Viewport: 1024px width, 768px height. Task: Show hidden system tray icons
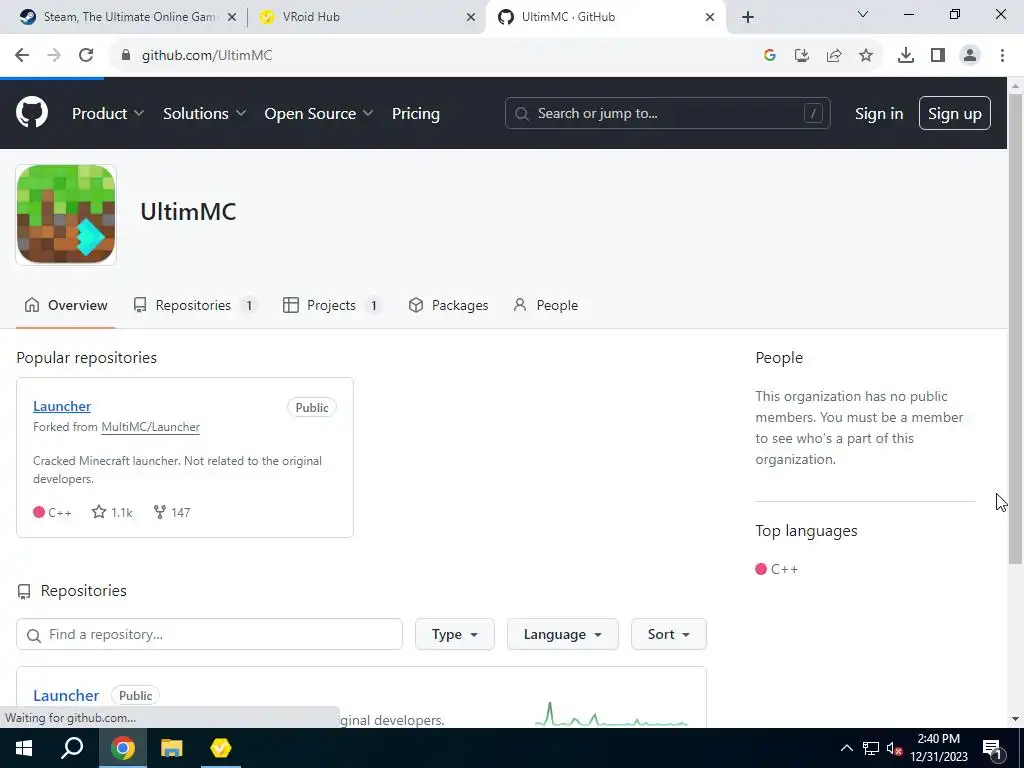[x=846, y=748]
